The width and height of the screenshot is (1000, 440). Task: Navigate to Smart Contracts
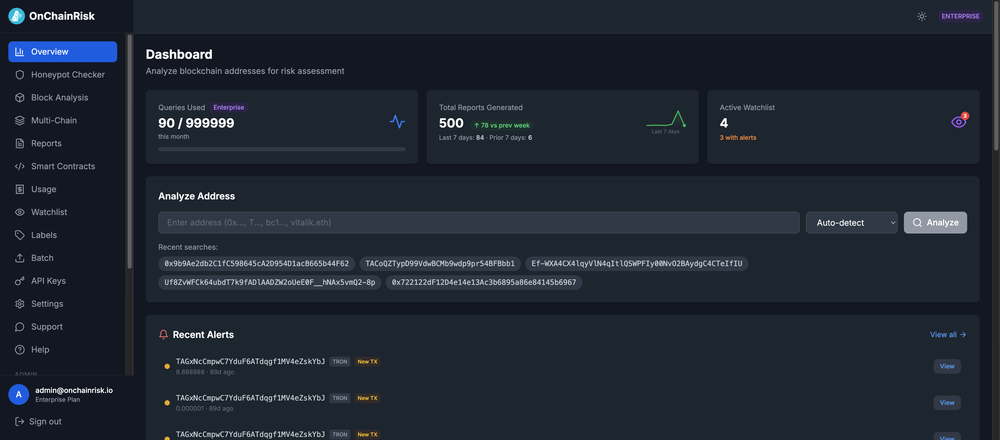pyautogui.click(x=62, y=166)
